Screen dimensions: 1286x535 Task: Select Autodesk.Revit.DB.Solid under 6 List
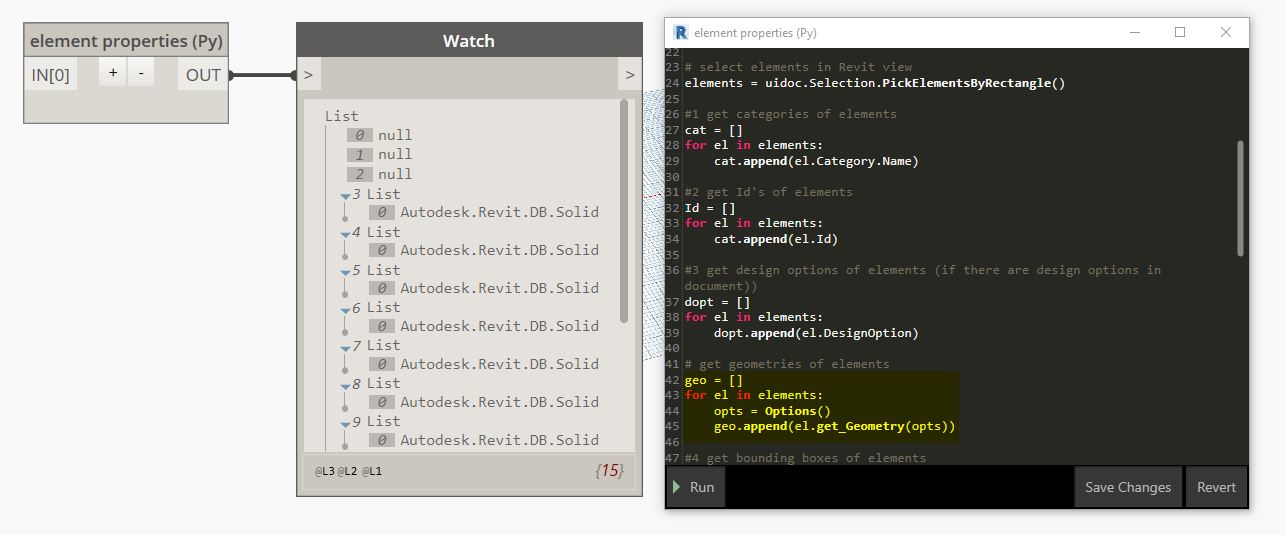point(499,326)
